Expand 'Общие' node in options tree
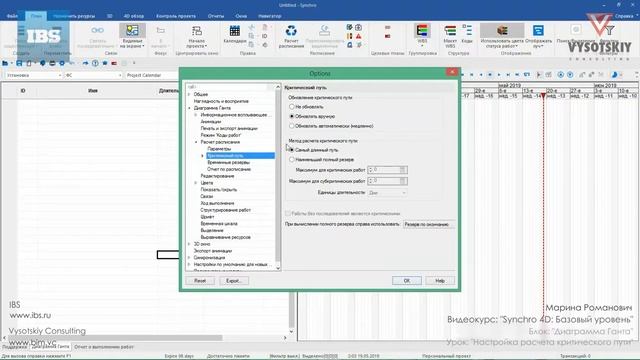640x360 pixels. (x=189, y=94)
